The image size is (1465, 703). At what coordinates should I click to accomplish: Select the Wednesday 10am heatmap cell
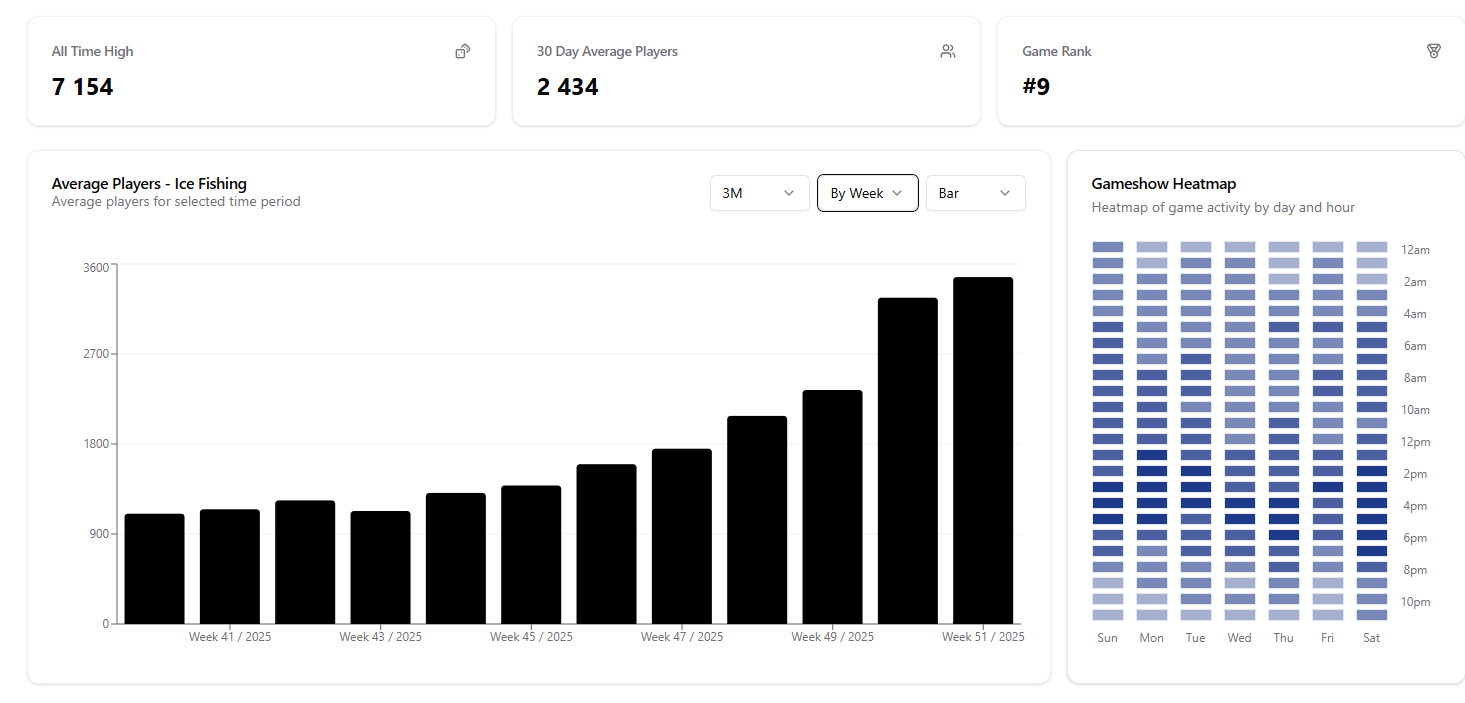pyautogui.click(x=1239, y=407)
